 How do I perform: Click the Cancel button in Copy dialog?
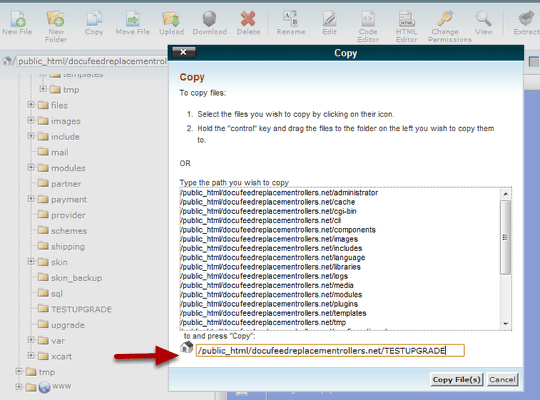click(x=502, y=380)
